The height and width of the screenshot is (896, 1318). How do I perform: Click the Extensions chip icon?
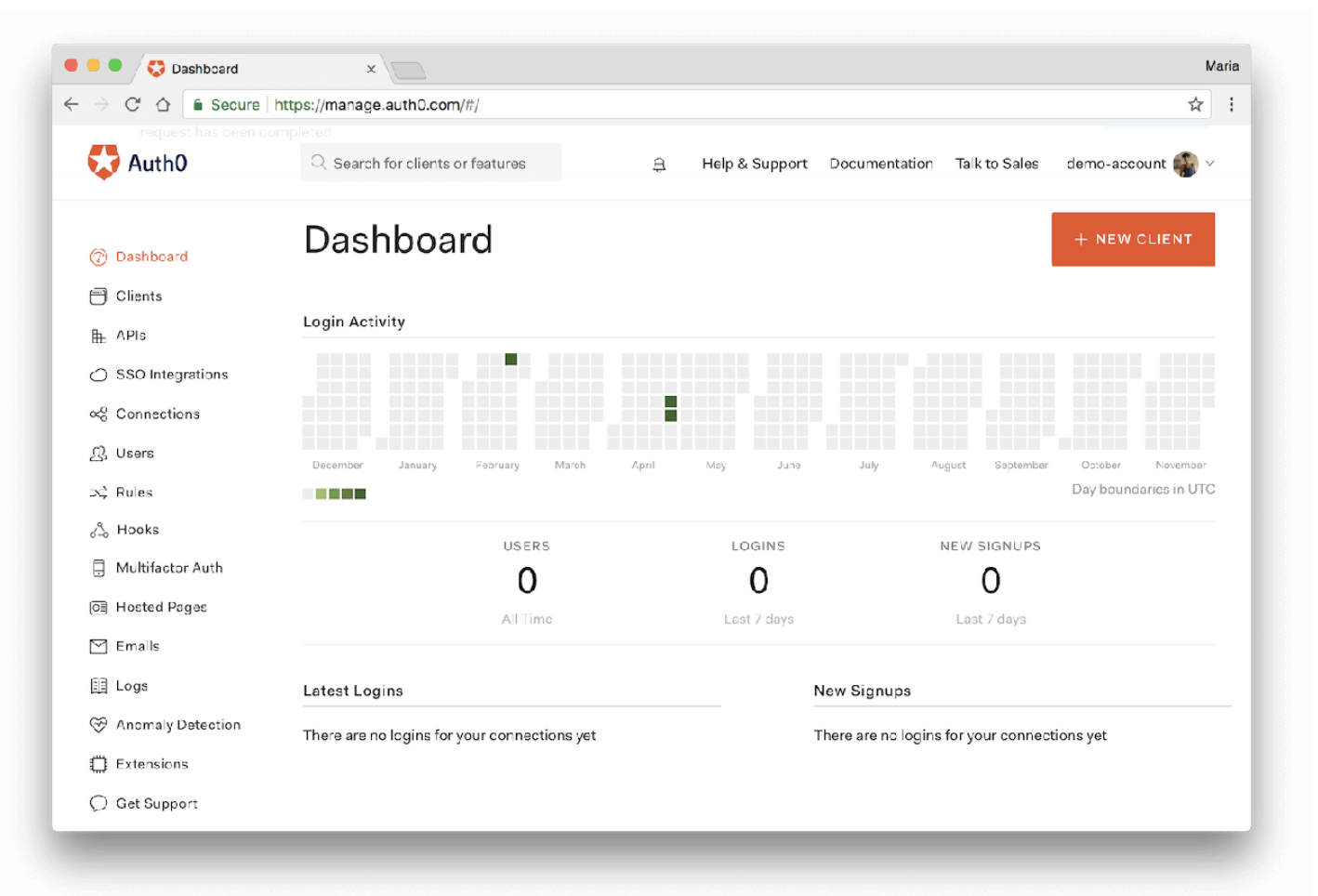[x=99, y=764]
